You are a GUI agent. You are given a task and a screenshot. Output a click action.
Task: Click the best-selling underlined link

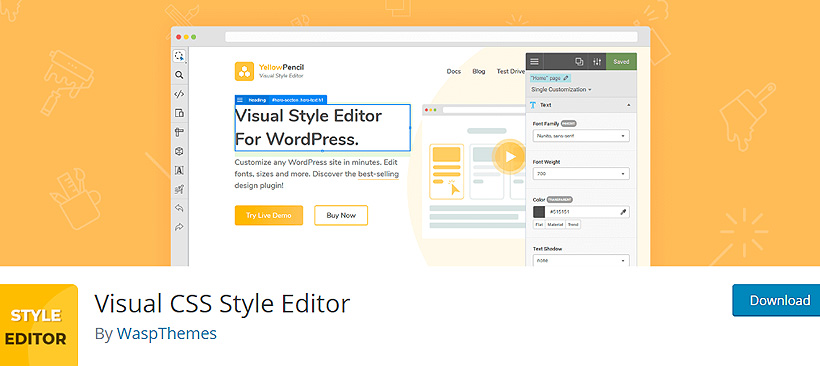tap(379, 174)
